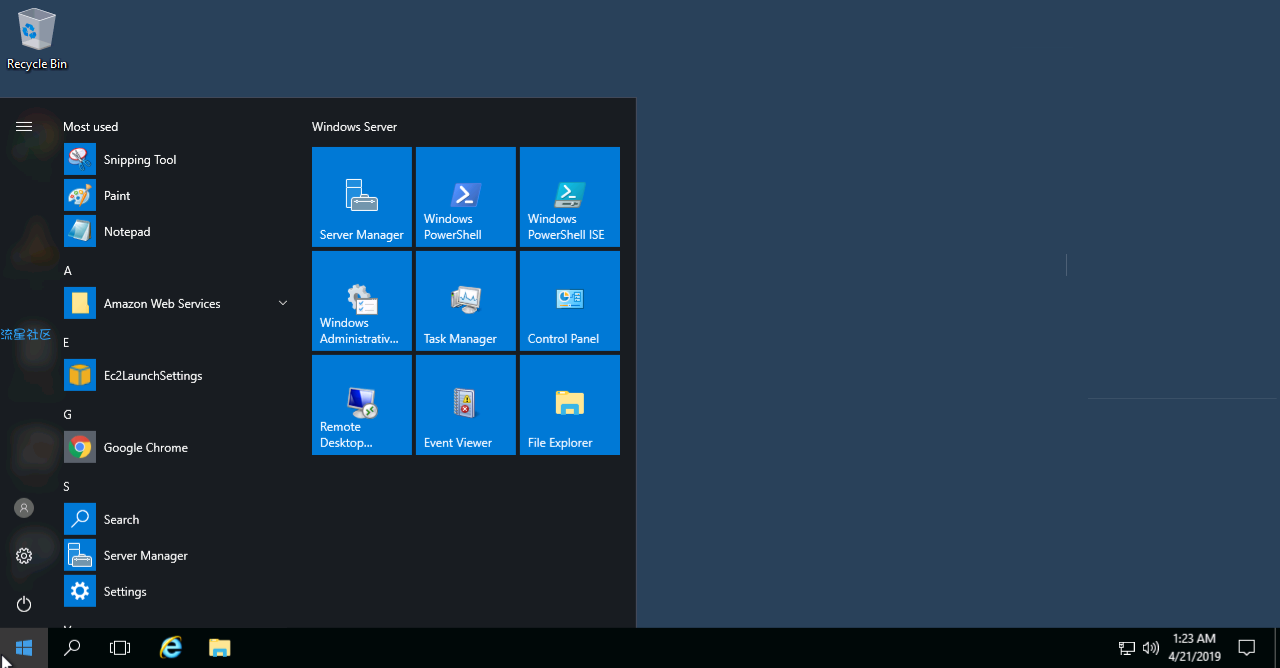This screenshot has height=668, width=1280.
Task: Click the Windows Server group title
Action: 354,127
